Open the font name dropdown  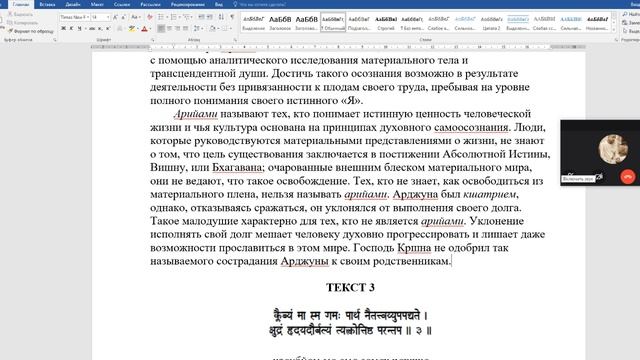click(x=88, y=17)
